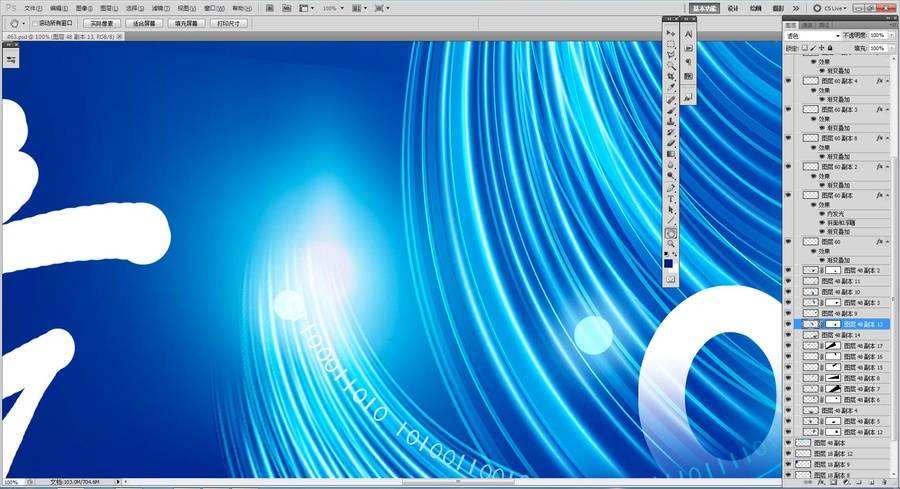Select the Zoom tool in toolbox
This screenshot has height=489, width=900.
[670, 244]
